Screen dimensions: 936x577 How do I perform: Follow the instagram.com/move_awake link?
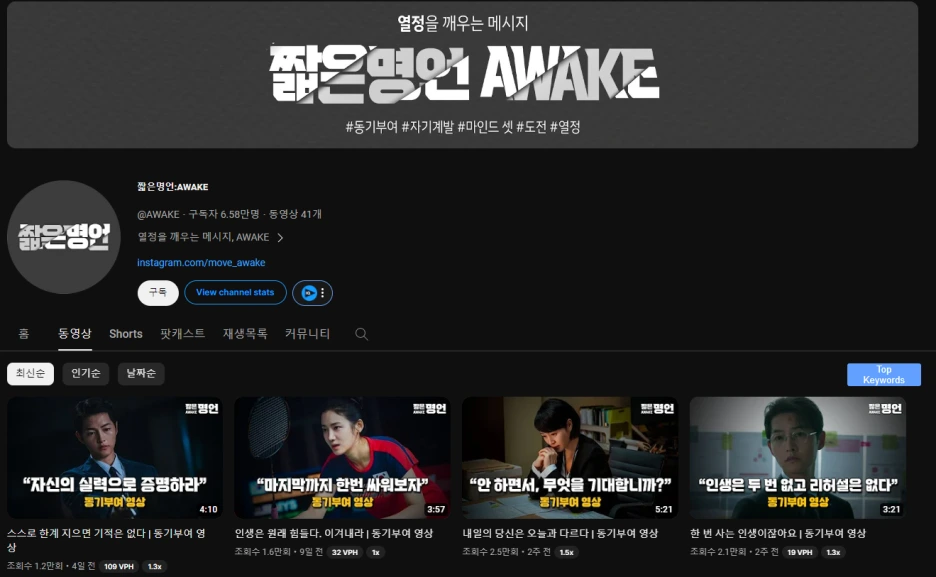pyautogui.click(x=201, y=263)
